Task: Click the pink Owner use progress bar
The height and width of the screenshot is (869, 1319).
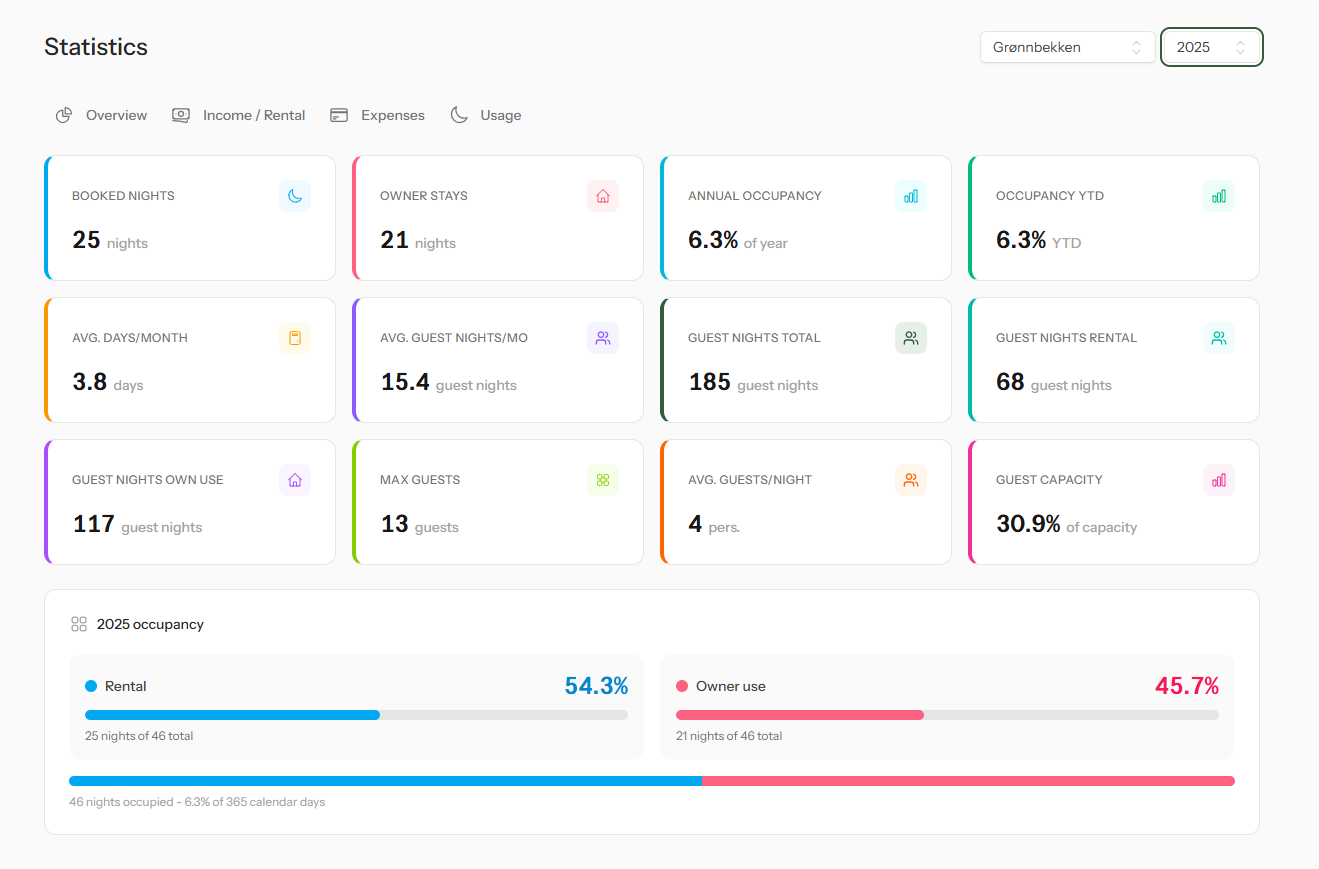Action: (x=947, y=715)
